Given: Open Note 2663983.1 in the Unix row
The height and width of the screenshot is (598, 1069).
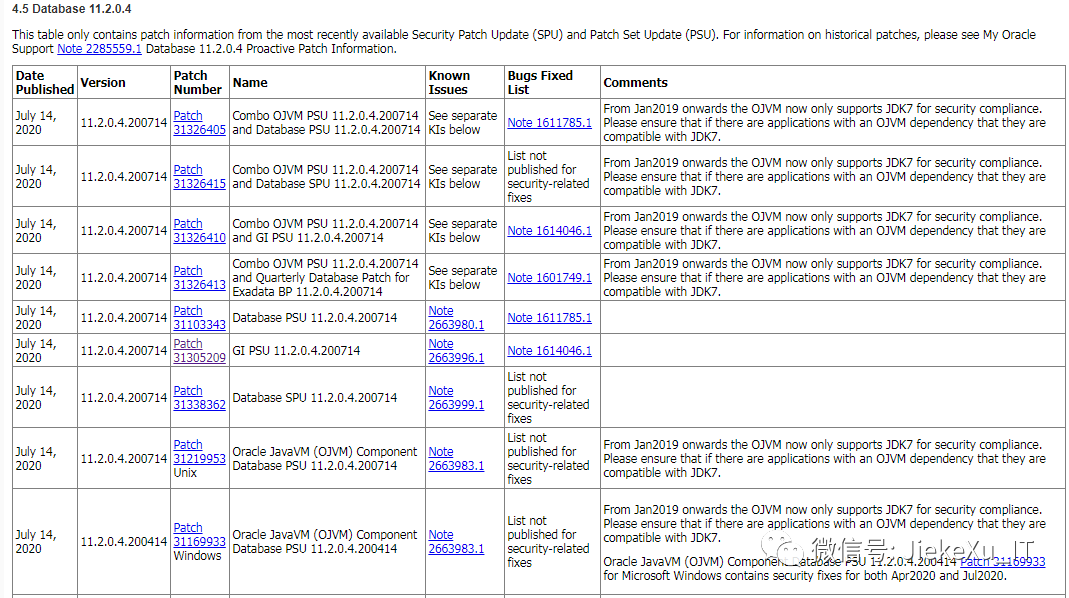Looking at the screenshot, I should click(456, 458).
